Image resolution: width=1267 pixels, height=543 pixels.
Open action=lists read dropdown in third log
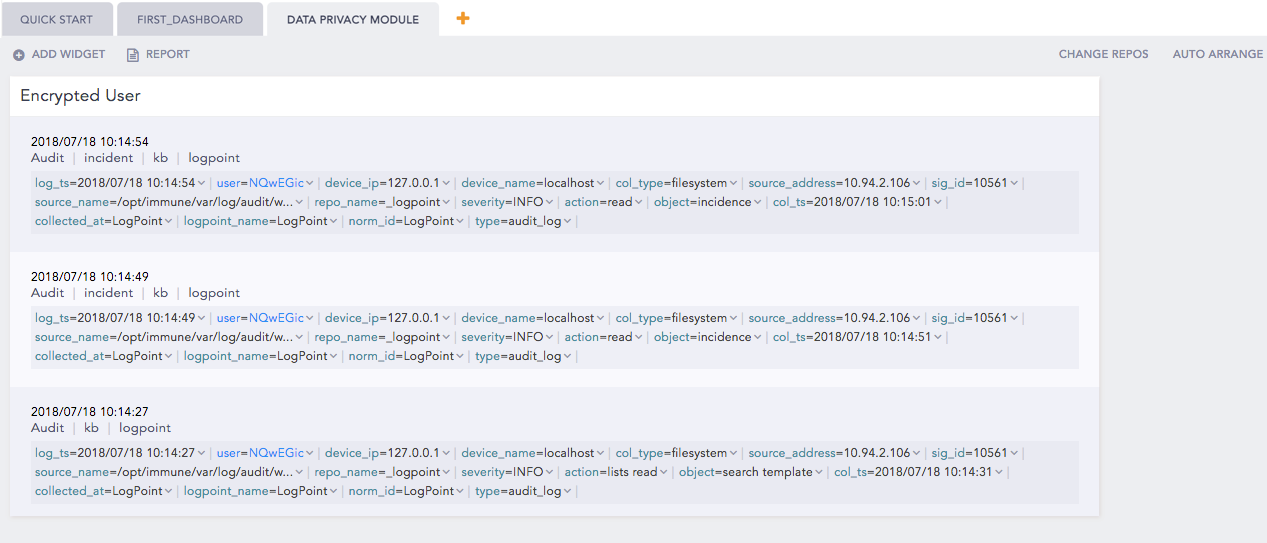pyautogui.click(x=665, y=472)
